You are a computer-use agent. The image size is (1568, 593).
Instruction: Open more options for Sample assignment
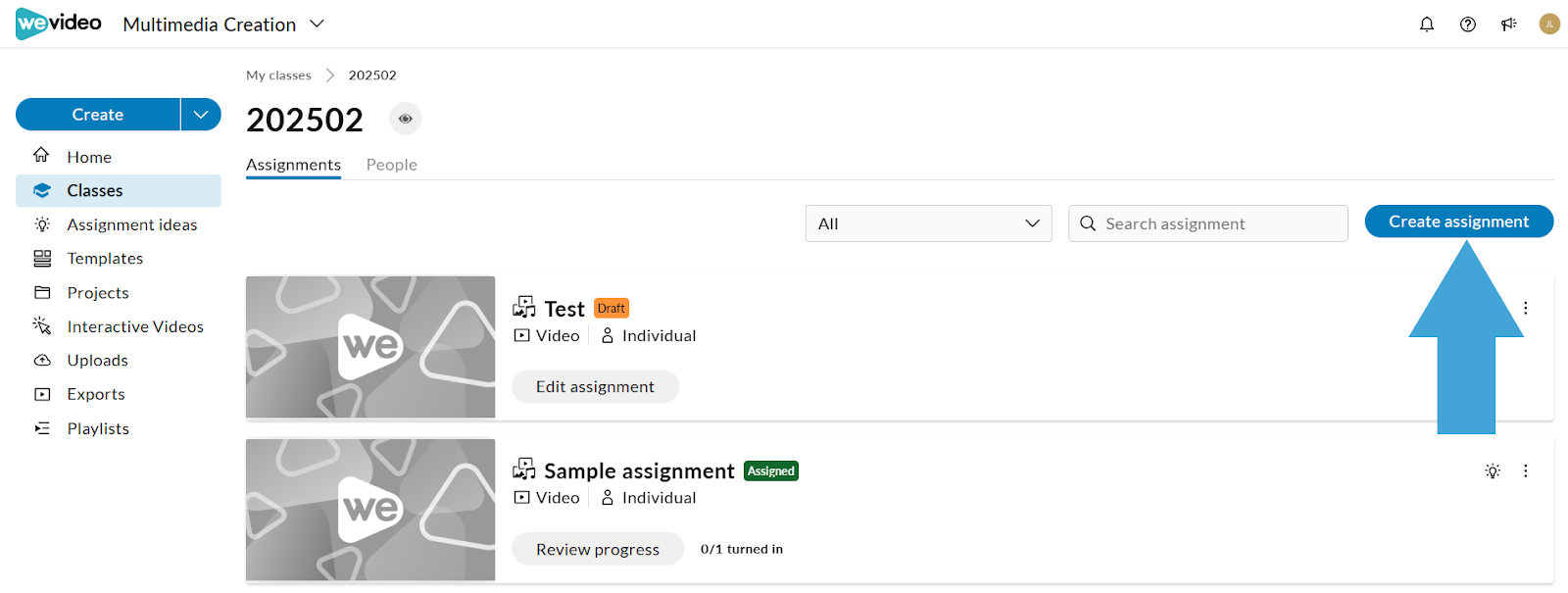1526,470
